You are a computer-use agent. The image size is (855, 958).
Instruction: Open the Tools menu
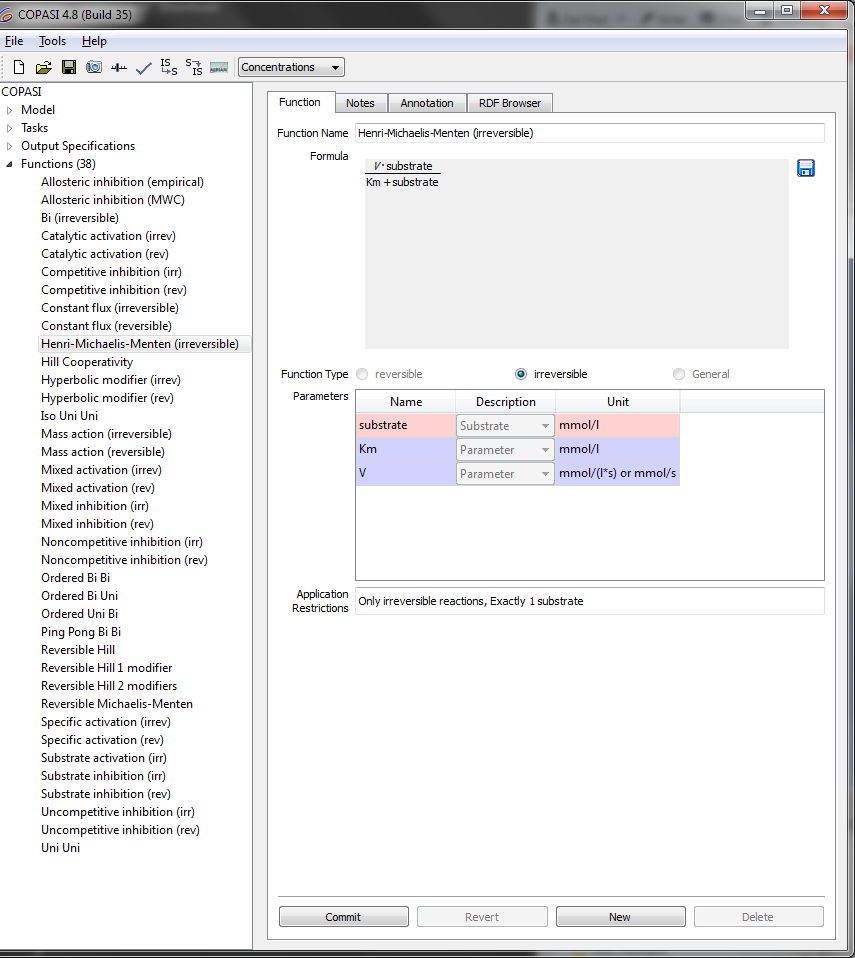[x=52, y=41]
